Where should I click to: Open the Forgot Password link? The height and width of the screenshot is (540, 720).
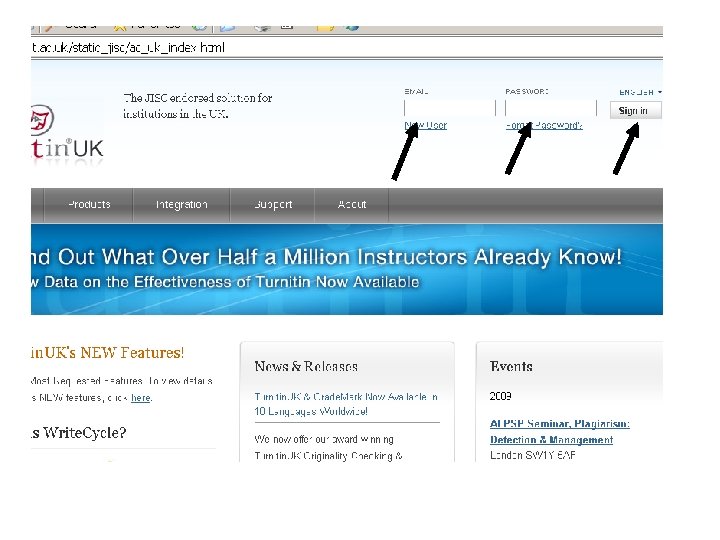coord(544,125)
